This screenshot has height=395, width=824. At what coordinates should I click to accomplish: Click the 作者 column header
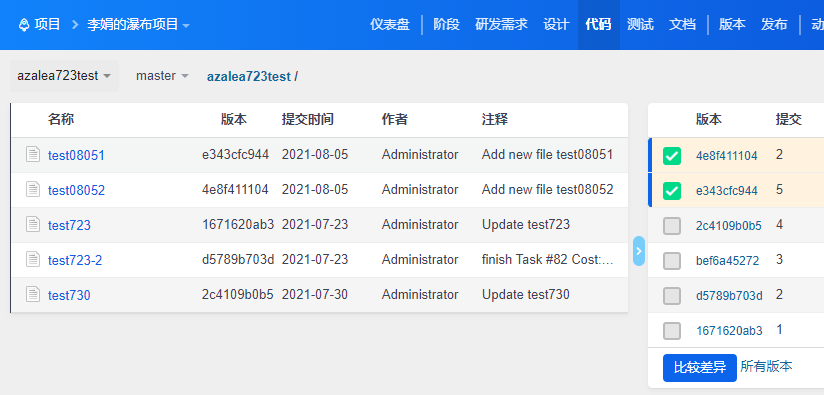[x=395, y=119]
